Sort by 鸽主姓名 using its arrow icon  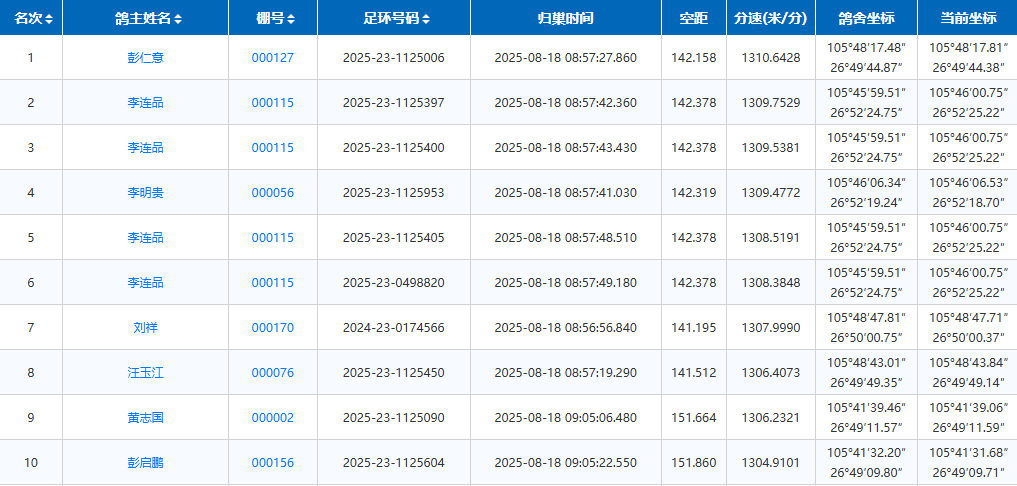(178, 19)
